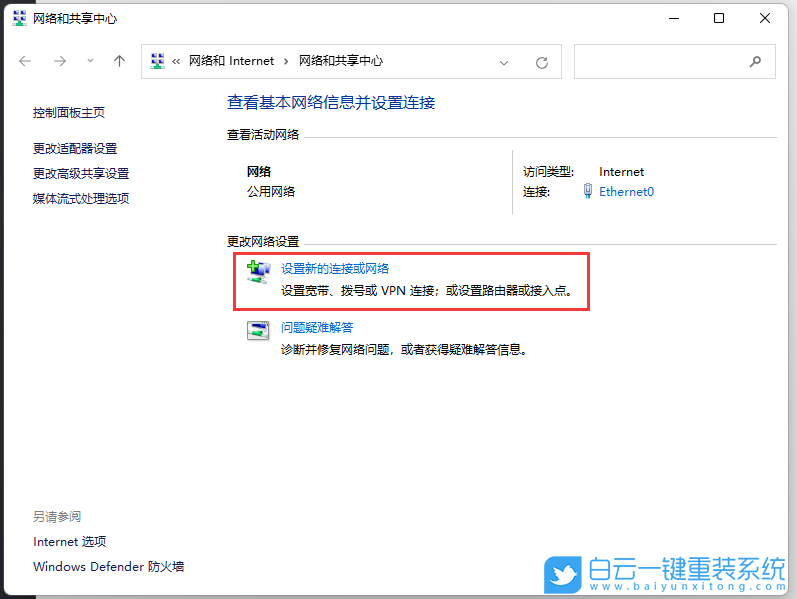Open 问题疑难解答 link
The height and width of the screenshot is (599, 797).
point(317,327)
